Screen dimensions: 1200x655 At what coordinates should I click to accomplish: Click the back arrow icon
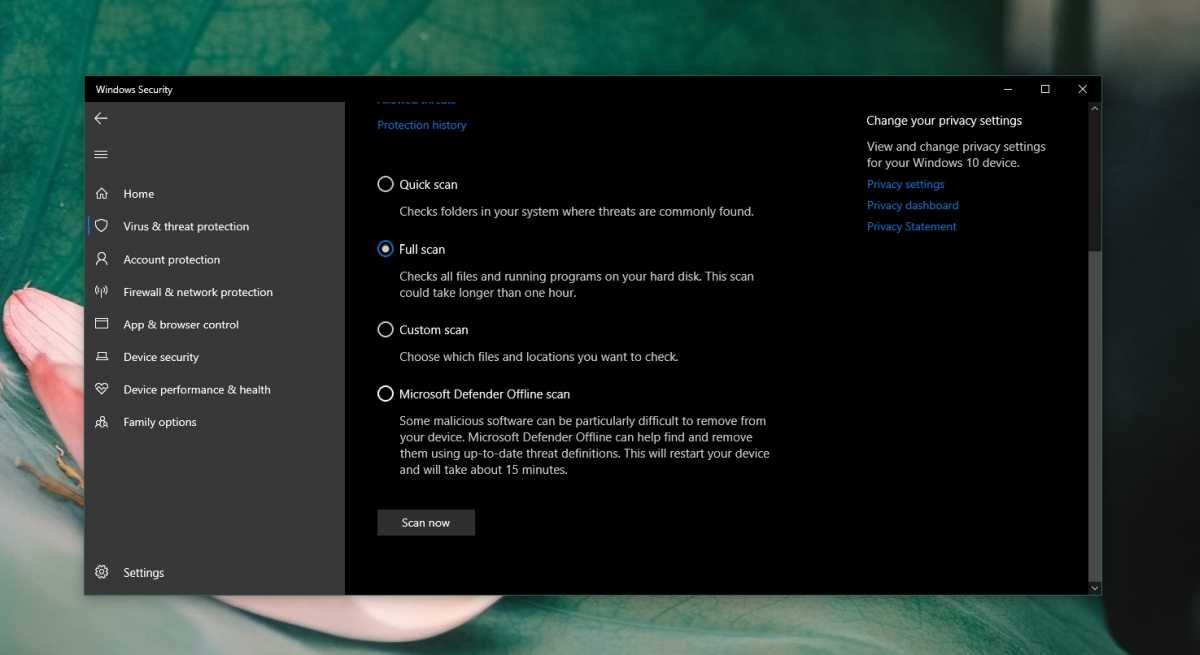[x=101, y=118]
